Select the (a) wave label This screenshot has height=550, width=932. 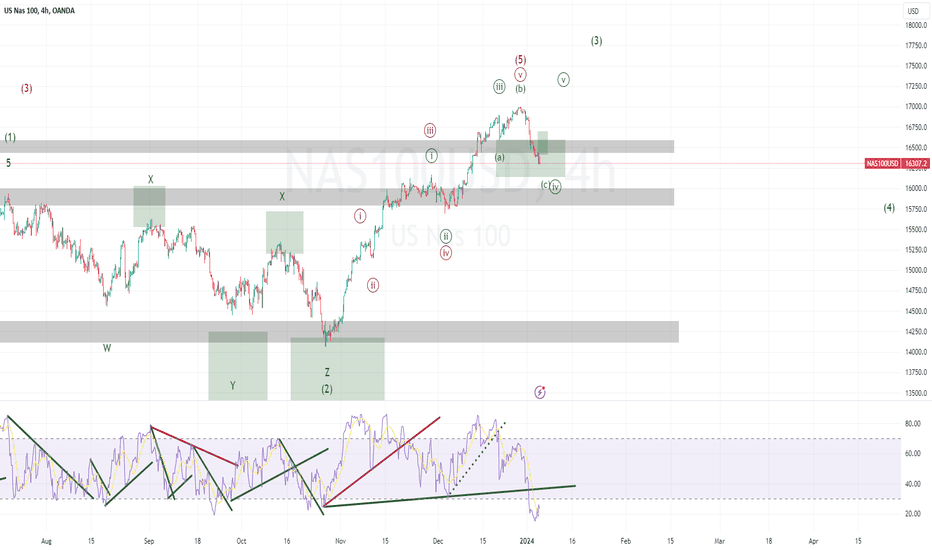click(x=500, y=157)
